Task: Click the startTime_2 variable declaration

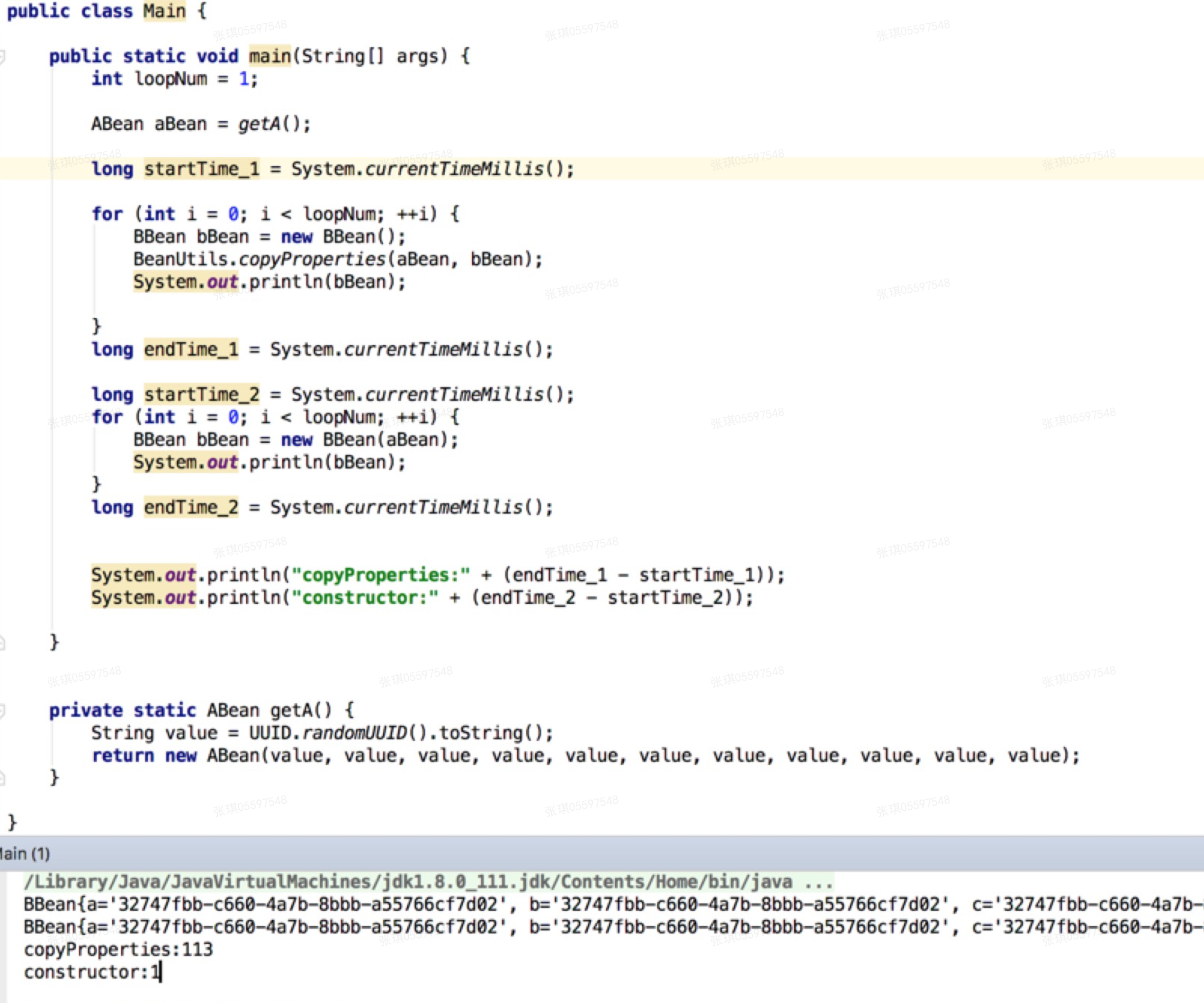Action: pyautogui.click(x=201, y=395)
